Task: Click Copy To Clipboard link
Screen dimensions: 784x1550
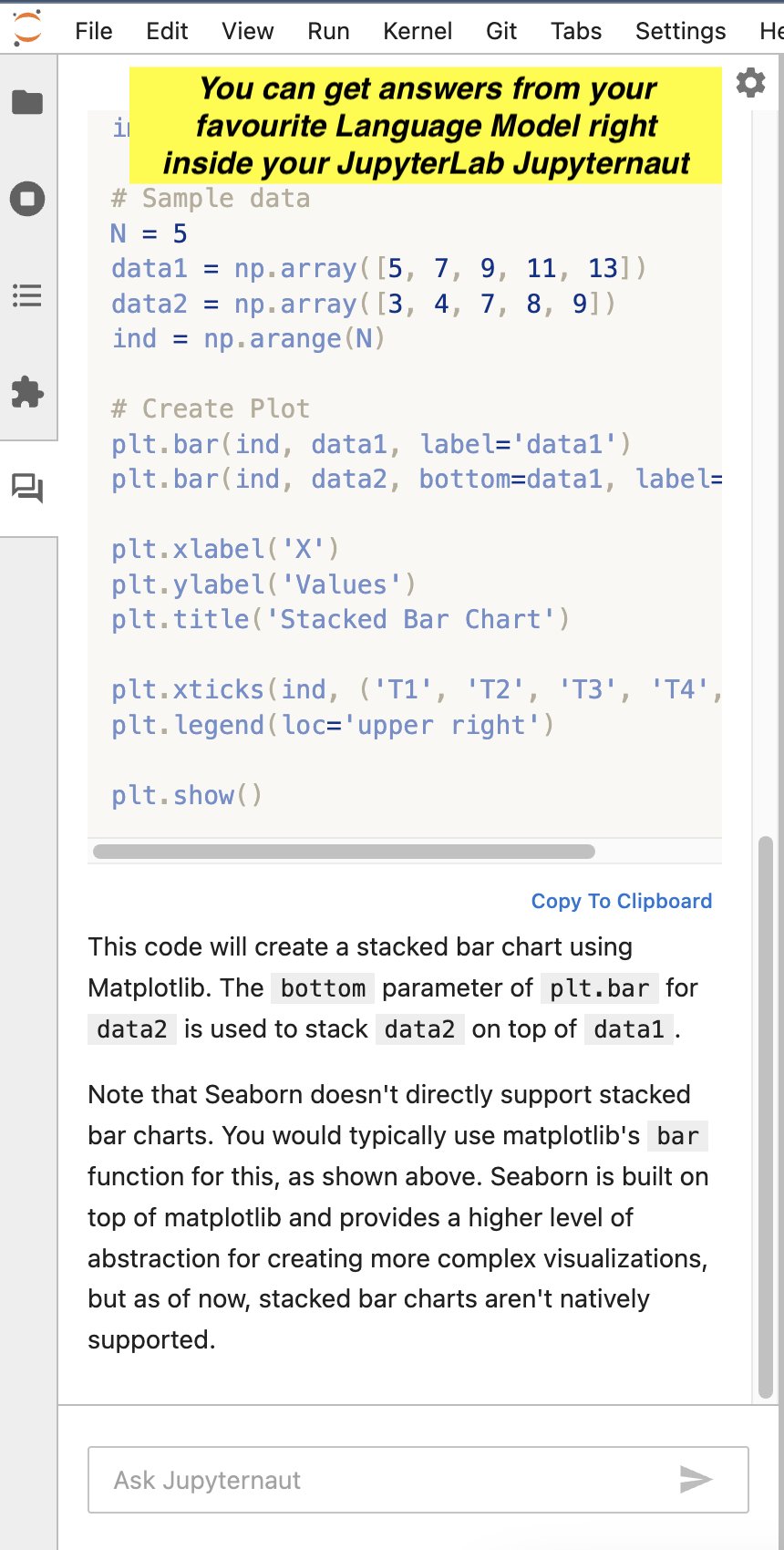Action: [x=622, y=901]
